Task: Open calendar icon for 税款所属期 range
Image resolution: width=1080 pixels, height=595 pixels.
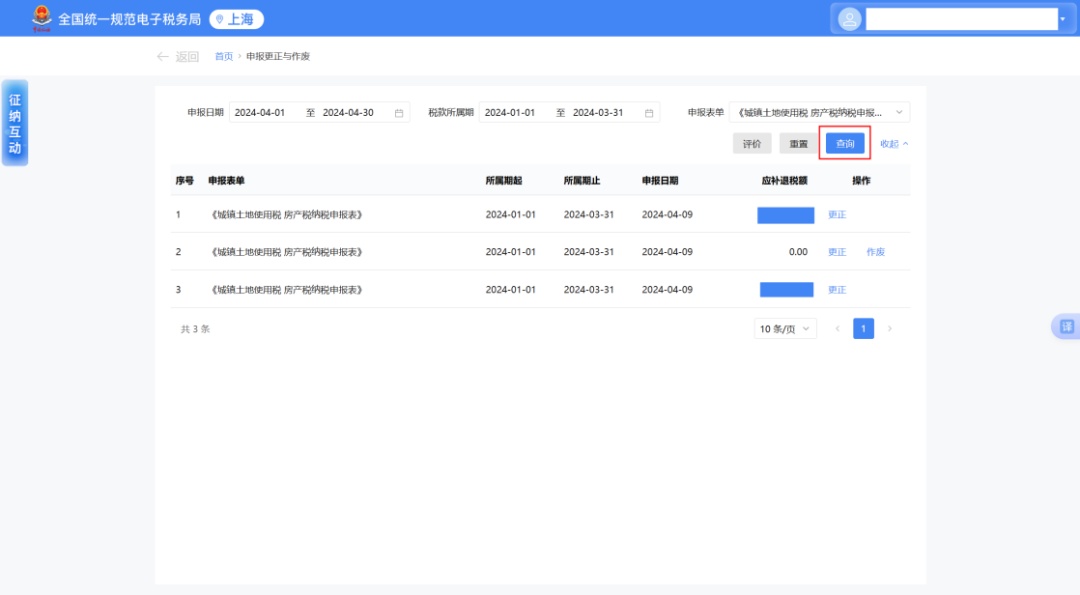Action: tap(649, 113)
